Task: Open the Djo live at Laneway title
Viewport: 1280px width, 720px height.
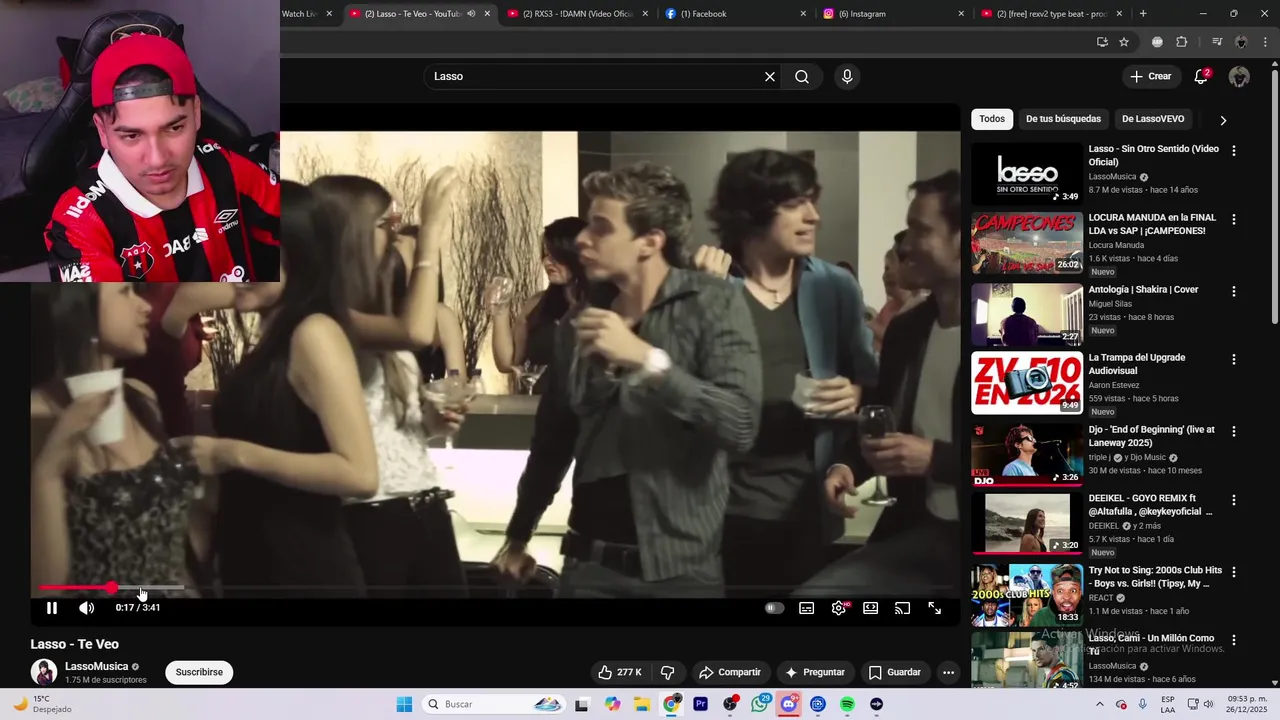Action: click(1151, 436)
